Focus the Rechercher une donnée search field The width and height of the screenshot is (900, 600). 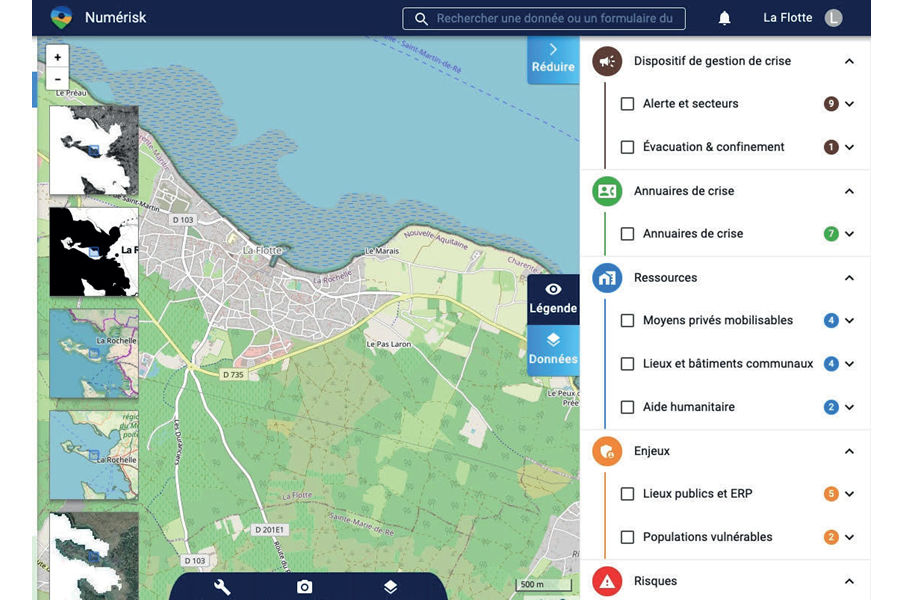pyautogui.click(x=544, y=18)
